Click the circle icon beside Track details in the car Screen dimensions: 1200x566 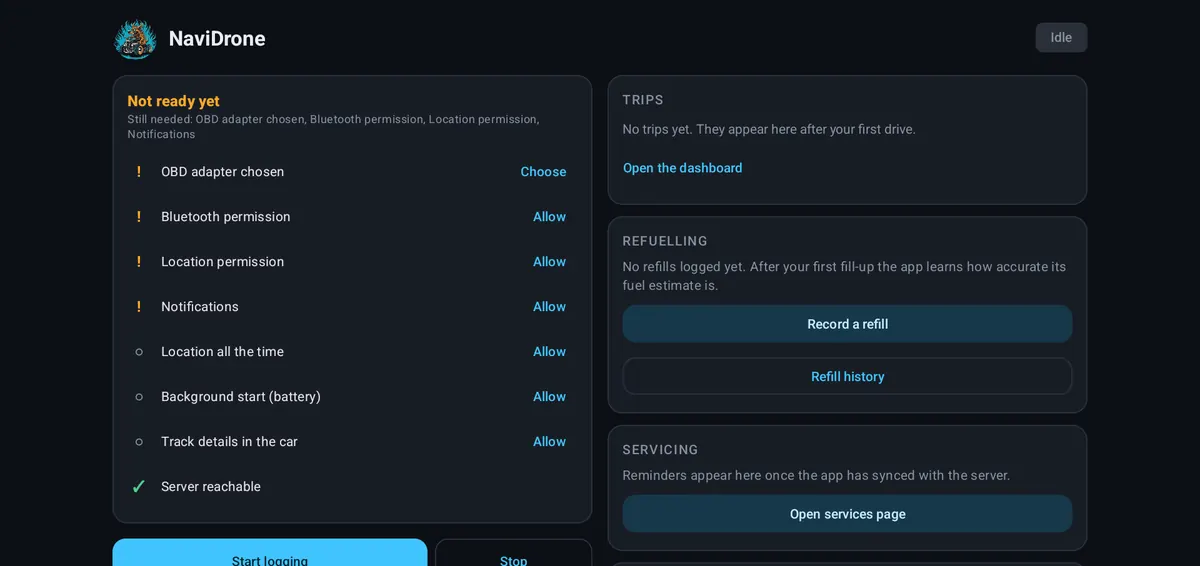pos(139,442)
